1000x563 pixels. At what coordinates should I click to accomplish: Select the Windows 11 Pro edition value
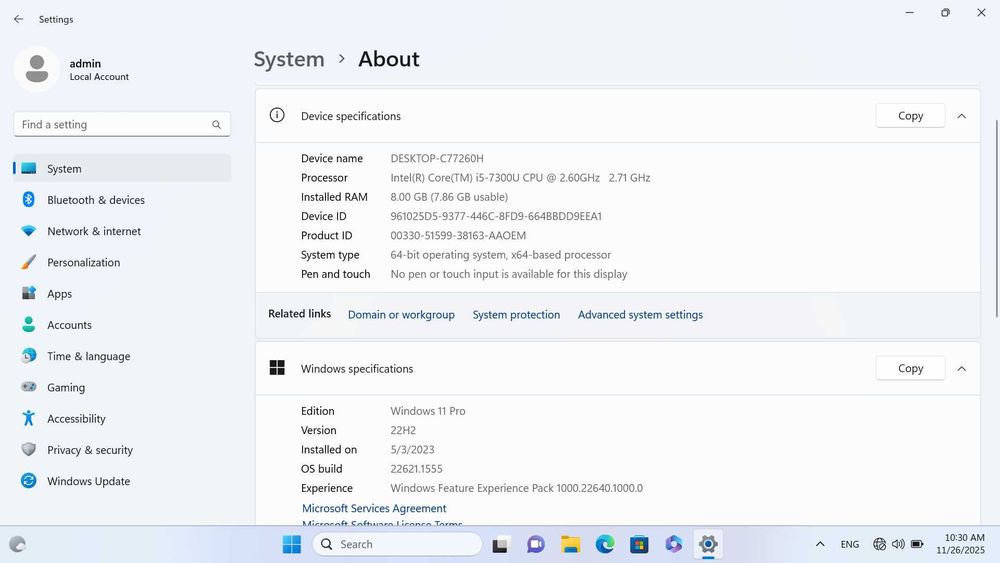(x=428, y=411)
